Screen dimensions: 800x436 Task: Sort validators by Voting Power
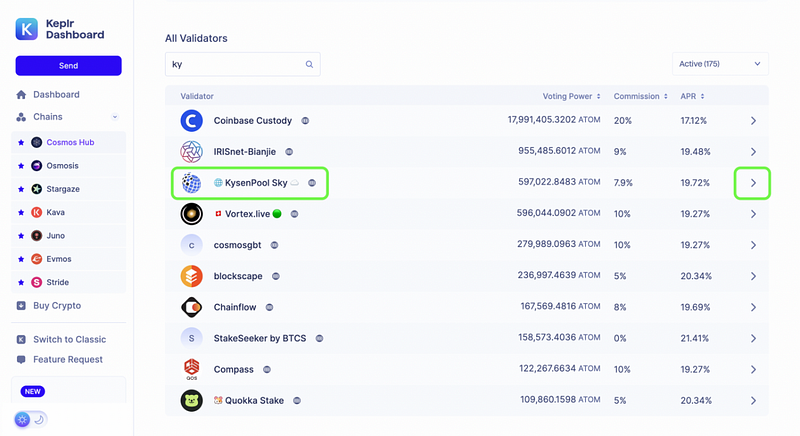(570, 96)
